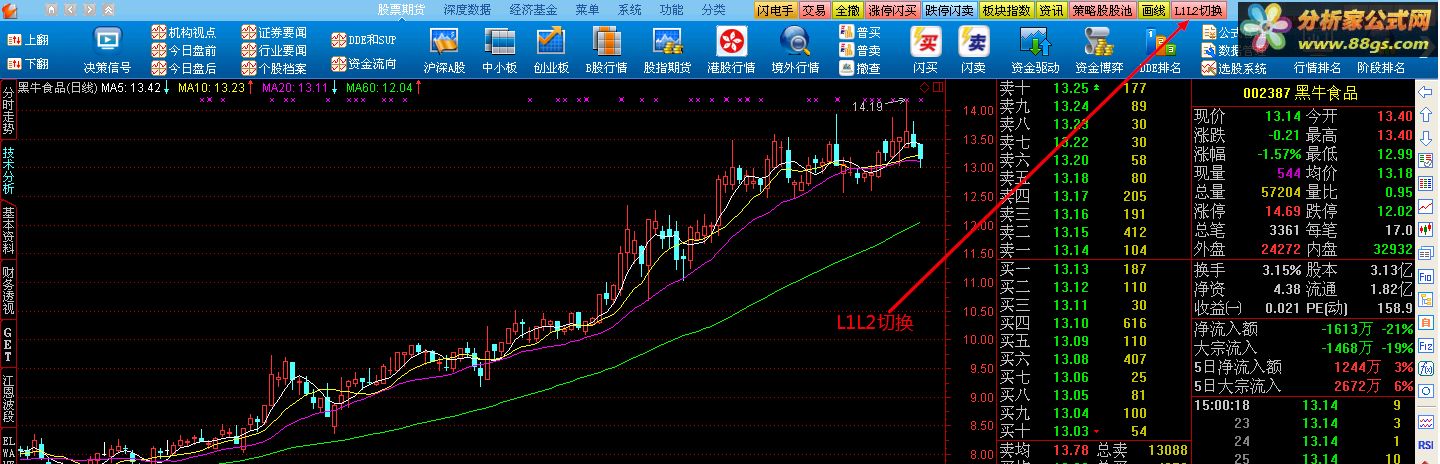Open the 功能 menu
Image resolution: width=1440 pixels, height=464 pixels.
point(671,10)
